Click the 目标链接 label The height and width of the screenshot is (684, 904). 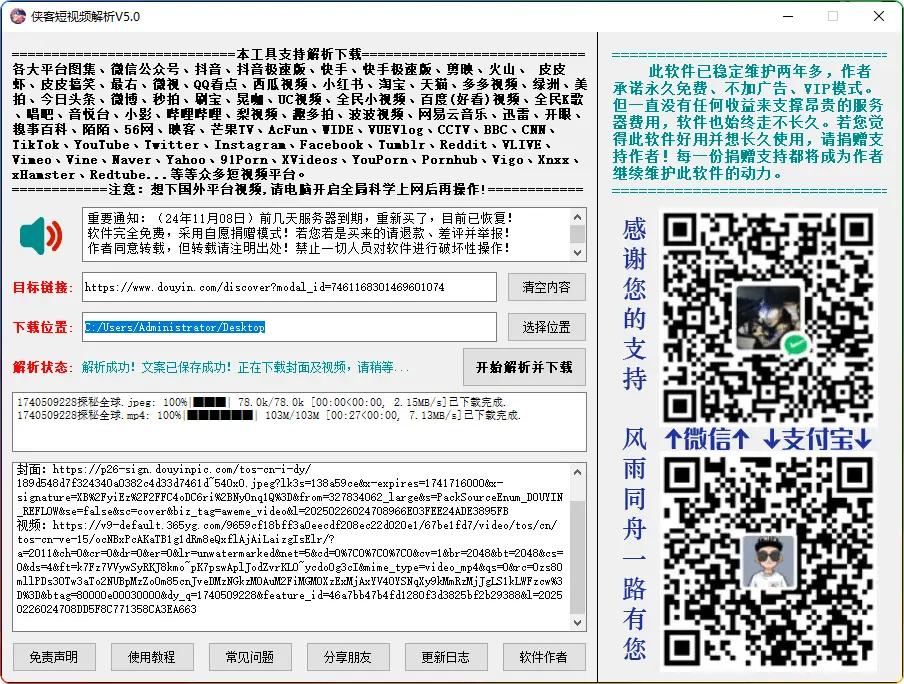[43, 287]
